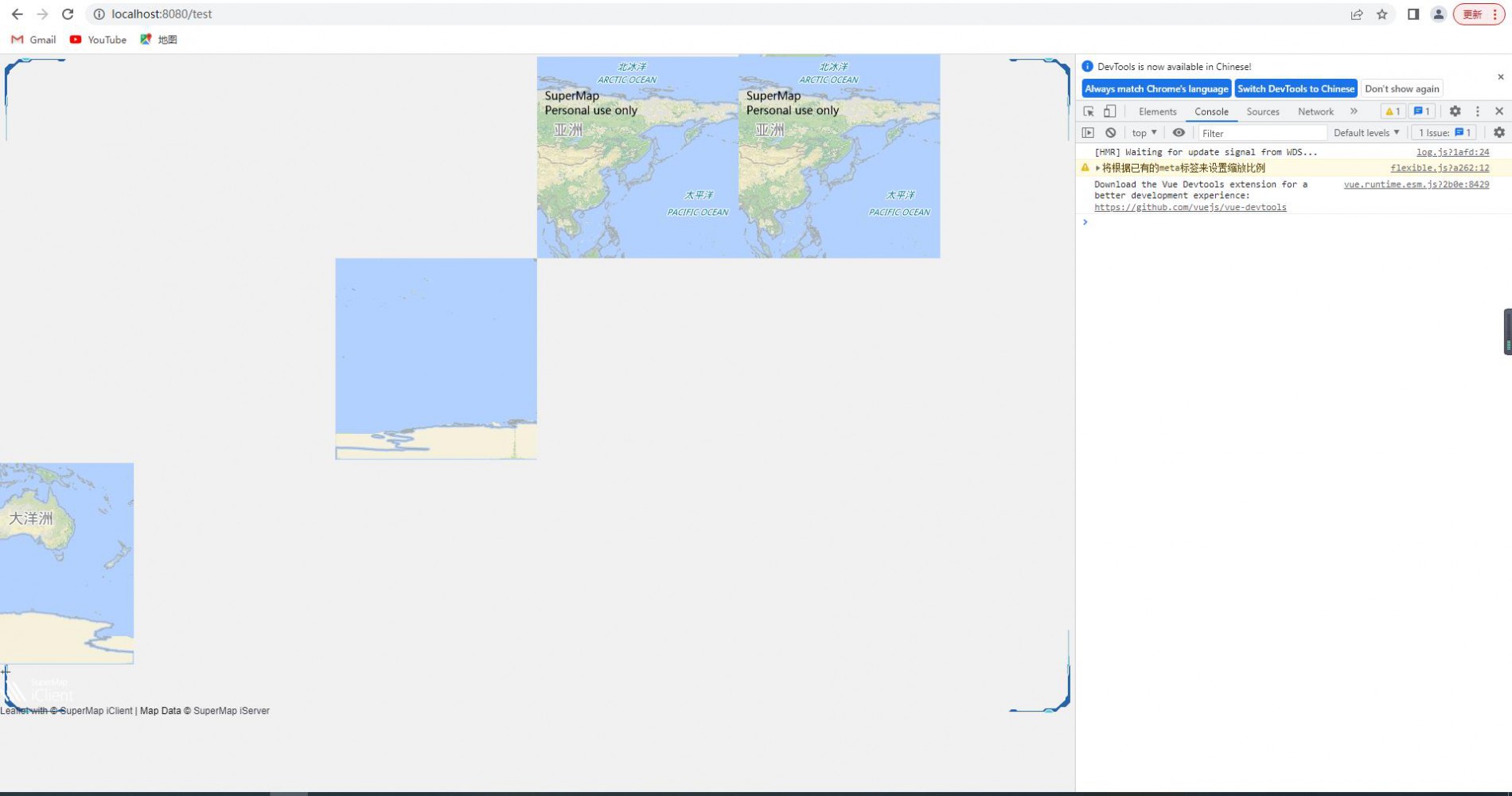1512x796 pixels.
Task: Go back with the browser back arrow
Action: pos(17,14)
